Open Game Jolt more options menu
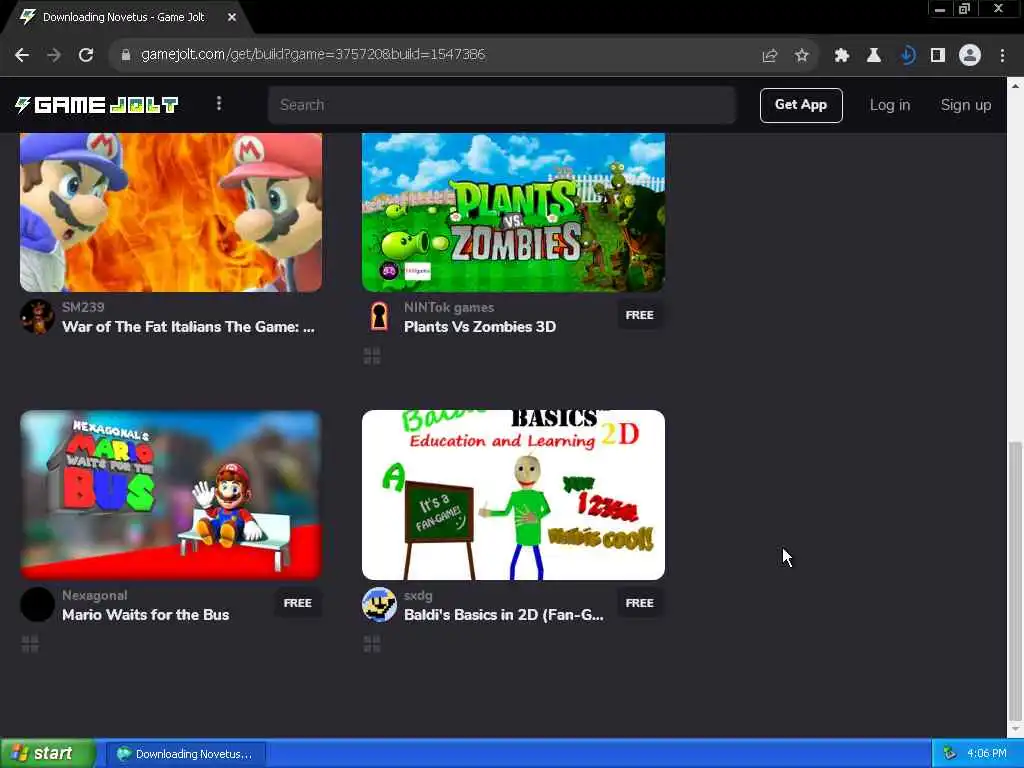 [x=219, y=104]
